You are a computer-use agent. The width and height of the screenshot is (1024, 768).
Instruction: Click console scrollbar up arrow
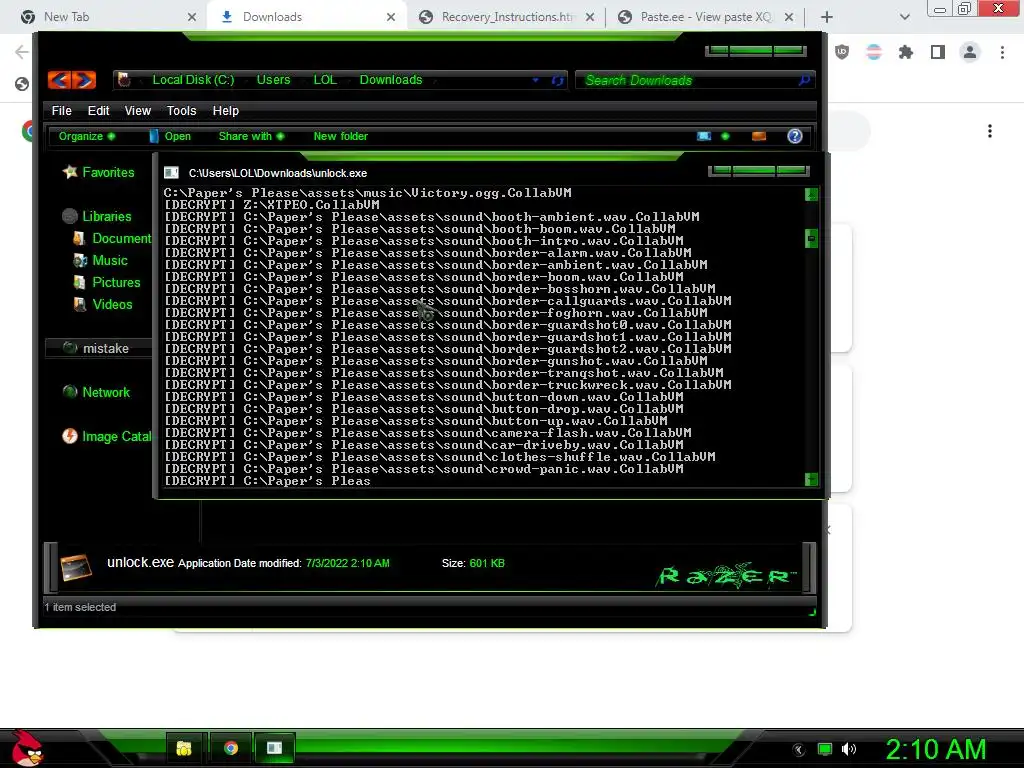811,194
